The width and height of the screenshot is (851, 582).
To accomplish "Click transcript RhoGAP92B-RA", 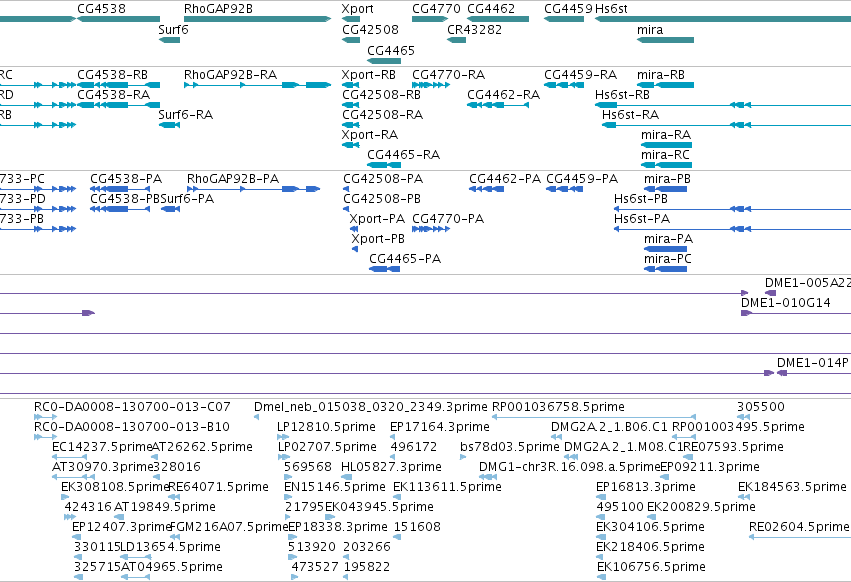I will (x=231, y=74).
